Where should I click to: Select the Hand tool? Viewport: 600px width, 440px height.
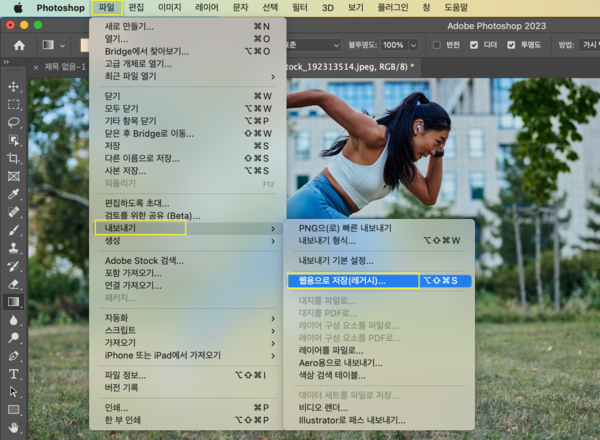point(14,427)
